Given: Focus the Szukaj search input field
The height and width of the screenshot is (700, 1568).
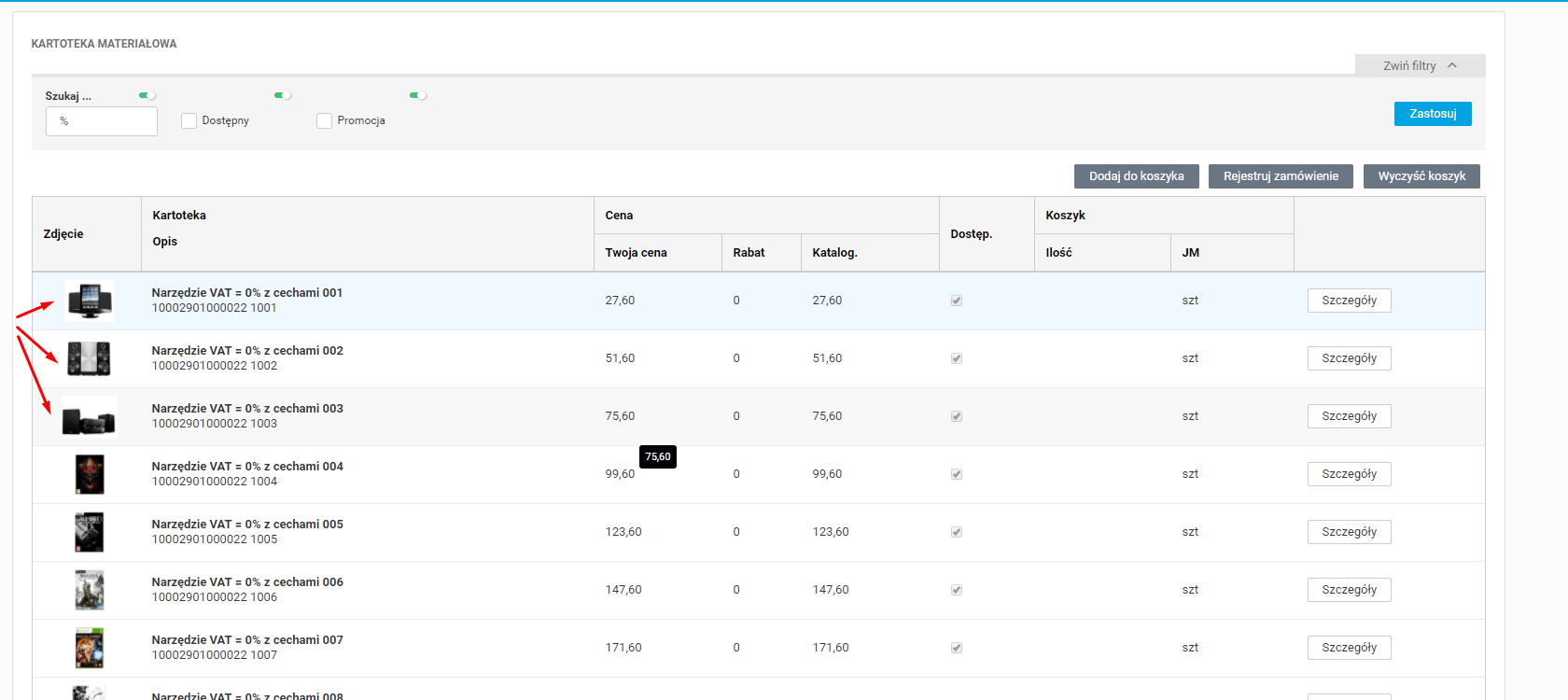Looking at the screenshot, I should (102, 121).
